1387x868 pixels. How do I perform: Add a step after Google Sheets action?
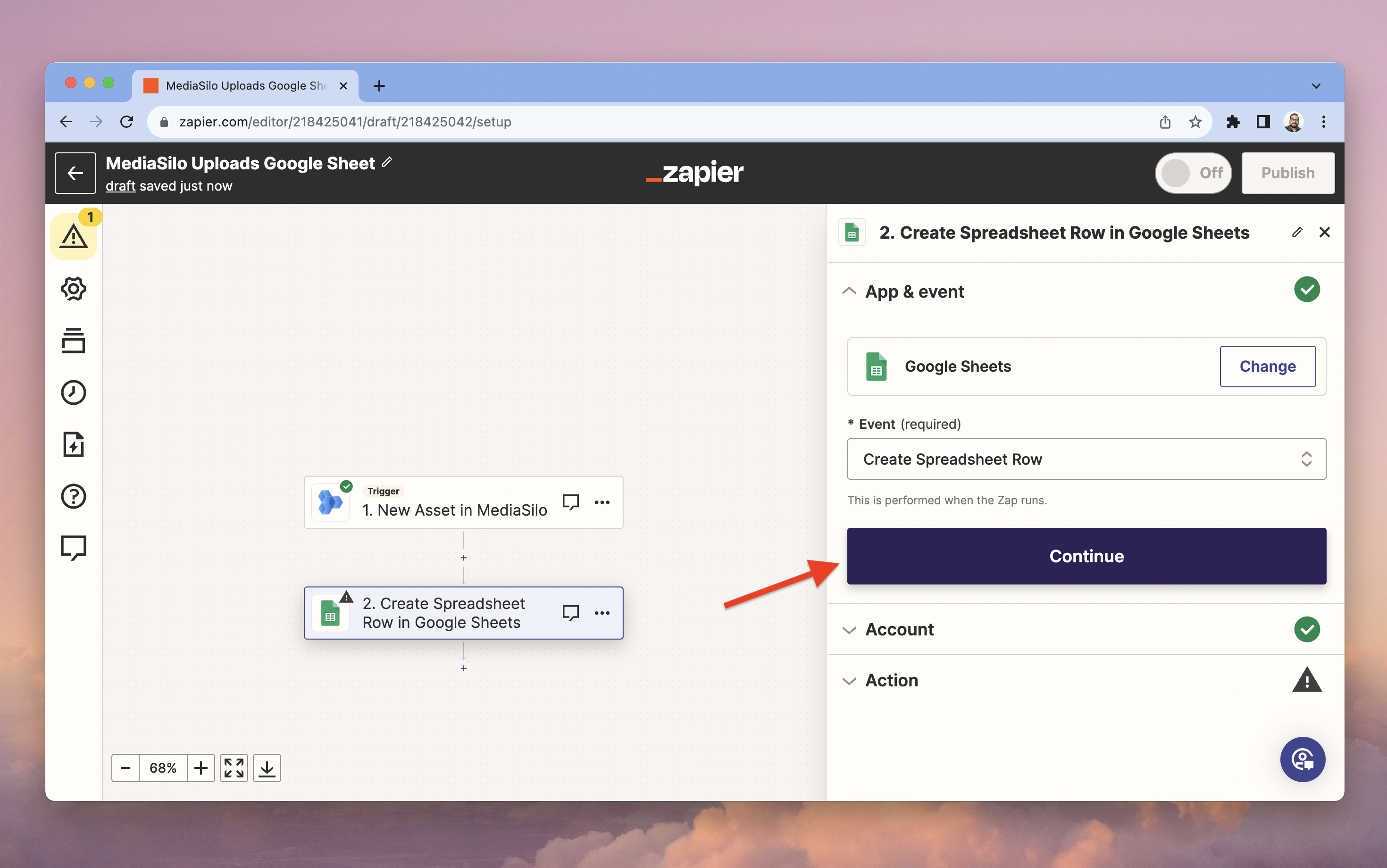click(x=464, y=669)
